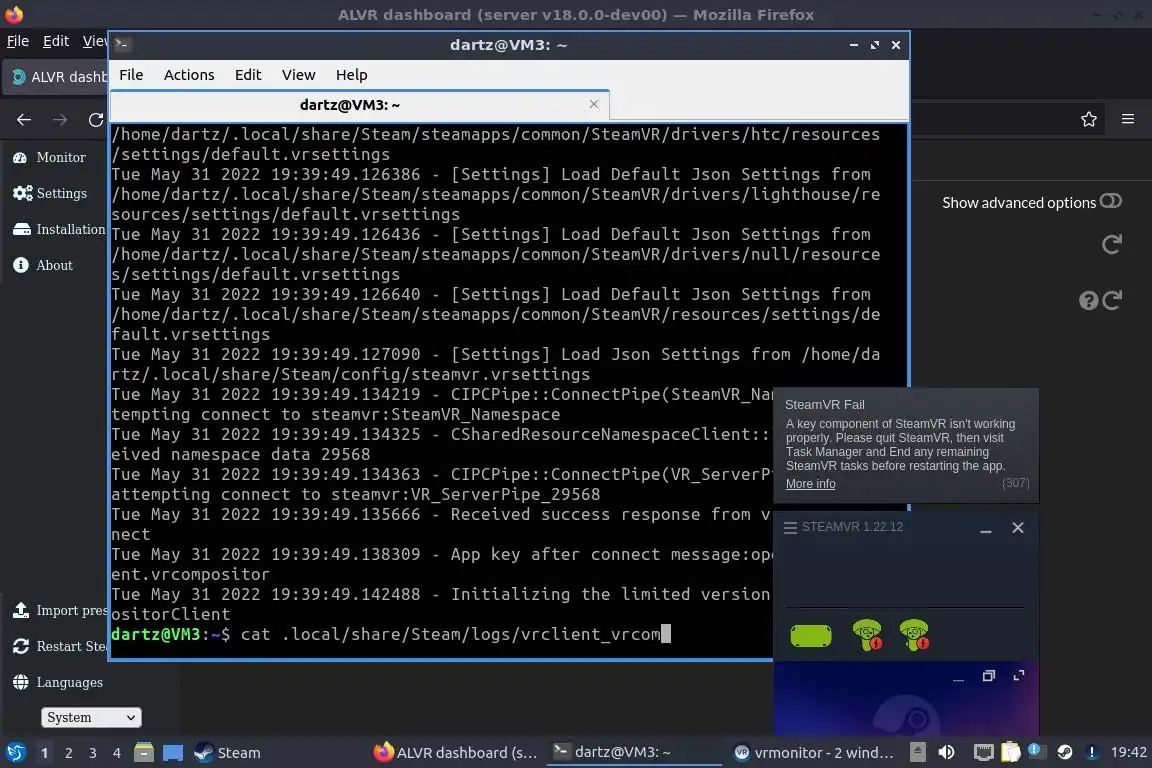Open Firefox File menu
1152x768 pixels.
[18, 41]
